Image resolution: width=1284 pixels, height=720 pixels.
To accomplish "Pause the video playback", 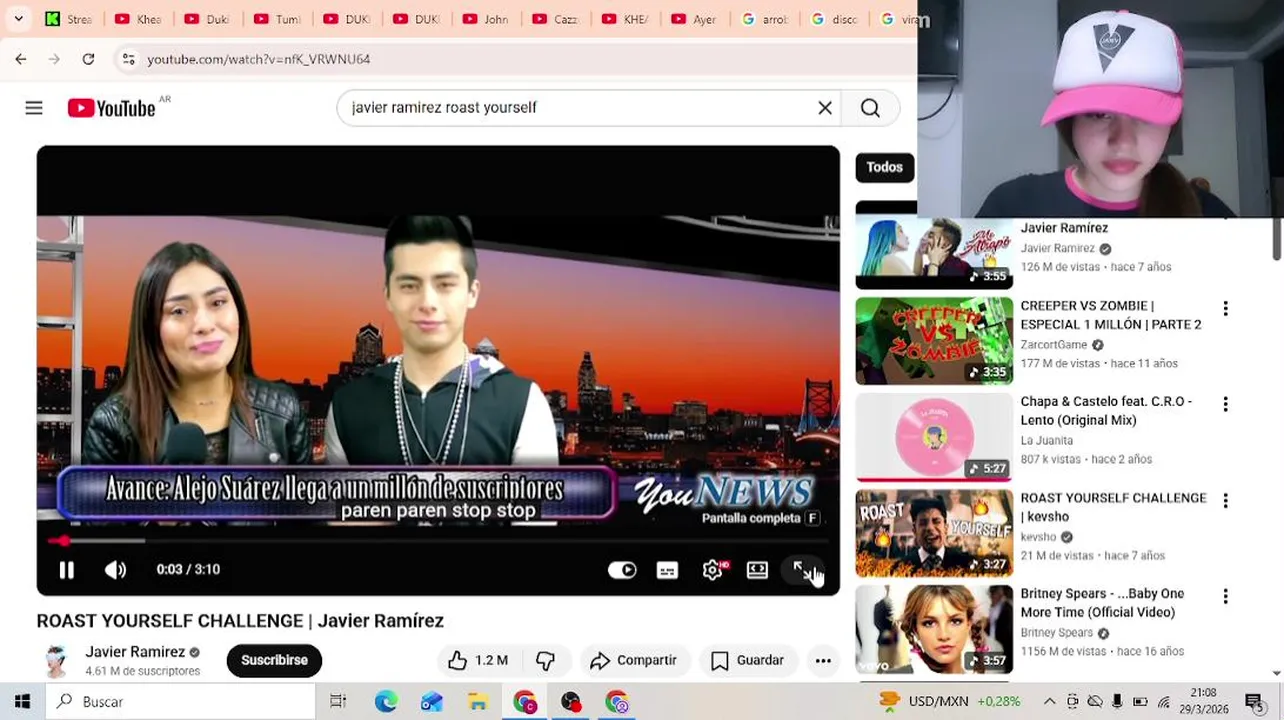I will point(67,570).
